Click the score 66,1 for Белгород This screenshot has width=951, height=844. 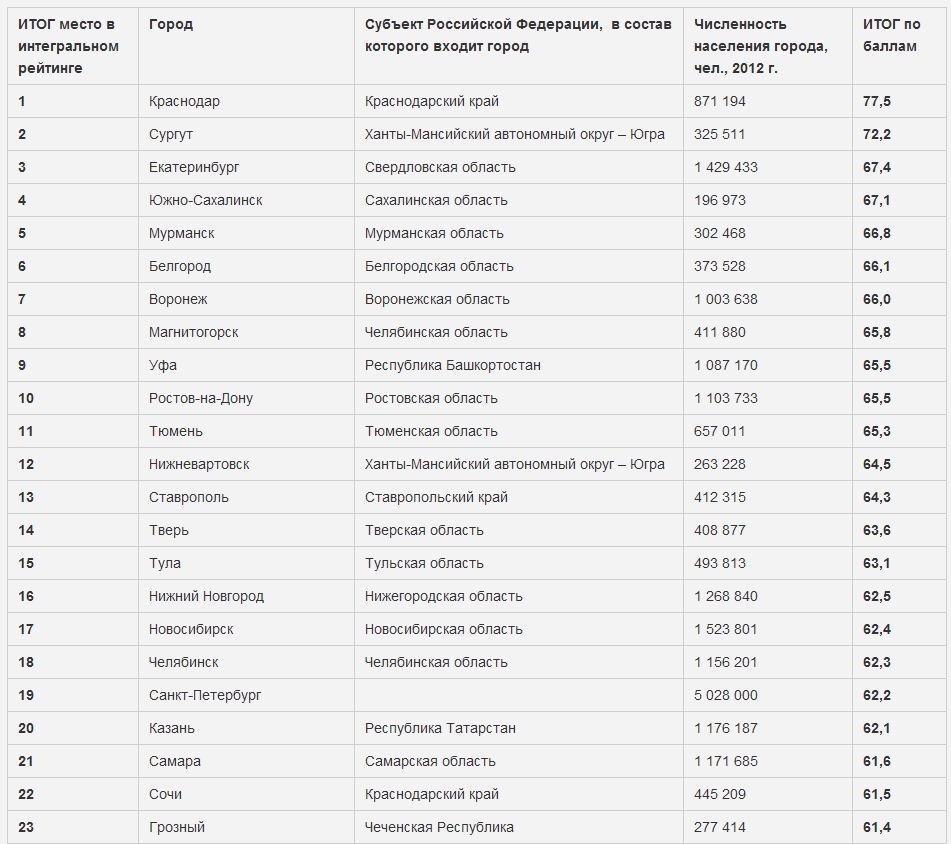pos(877,266)
